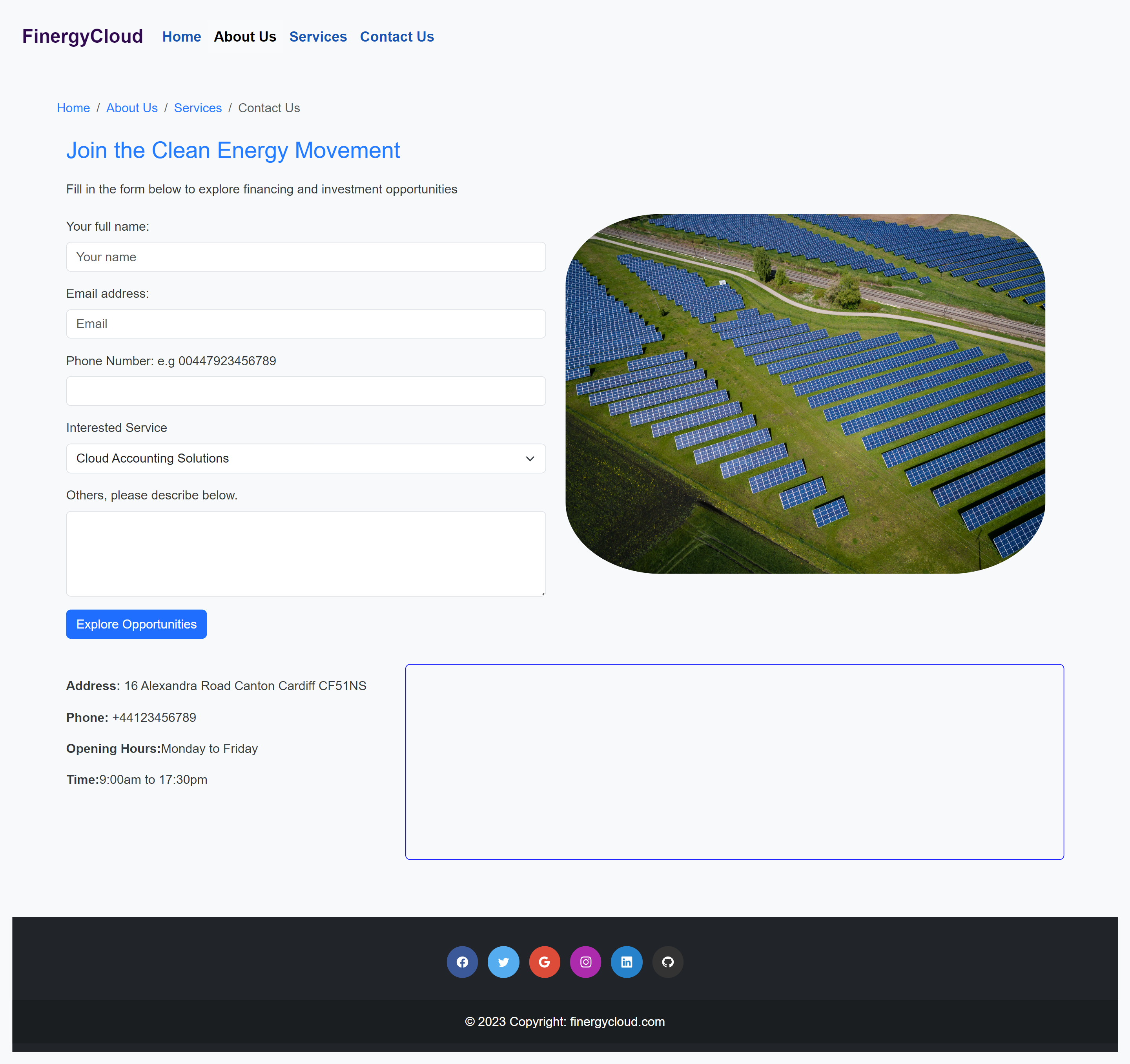Click the FinergyCloud logo text
Screen dimensions: 1130x1064
coord(82,36)
